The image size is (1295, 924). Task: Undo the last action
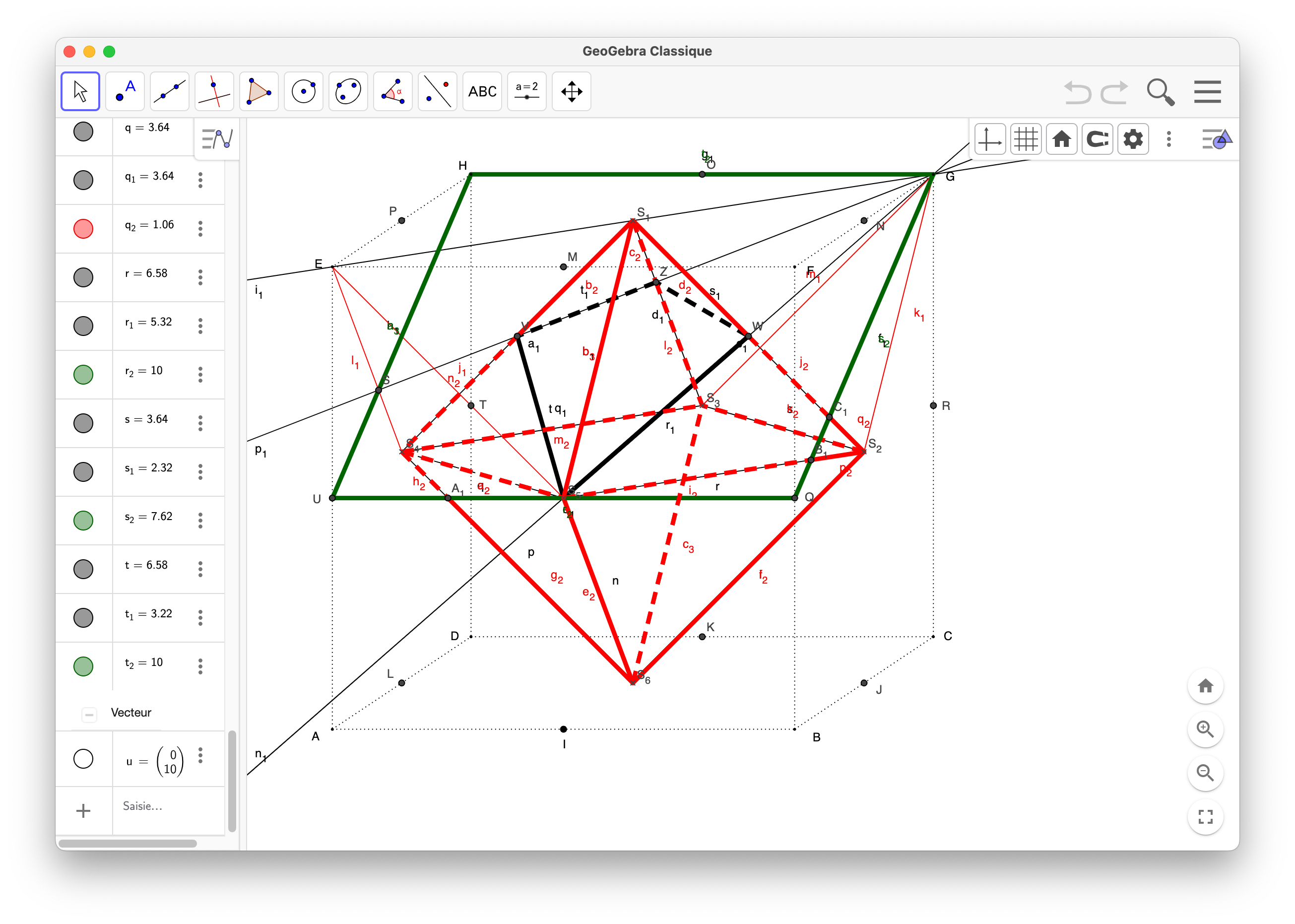coord(1077,92)
